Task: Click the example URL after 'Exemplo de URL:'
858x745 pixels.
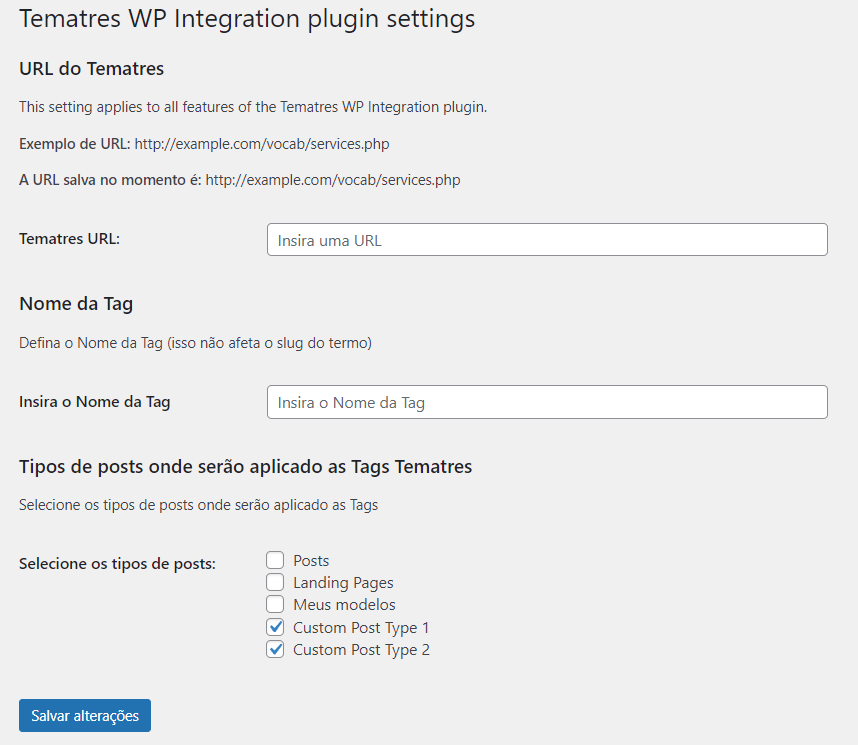Action: pyautogui.click(x=262, y=143)
